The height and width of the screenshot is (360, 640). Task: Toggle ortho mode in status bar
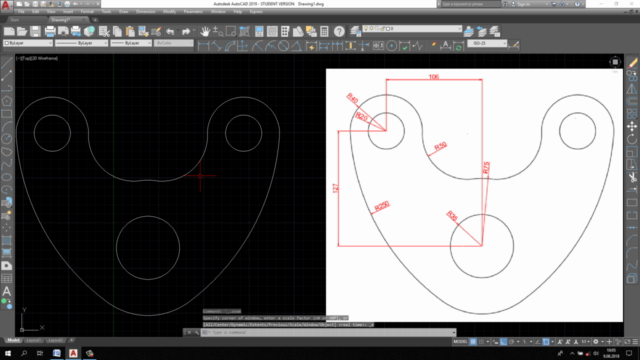(503, 342)
